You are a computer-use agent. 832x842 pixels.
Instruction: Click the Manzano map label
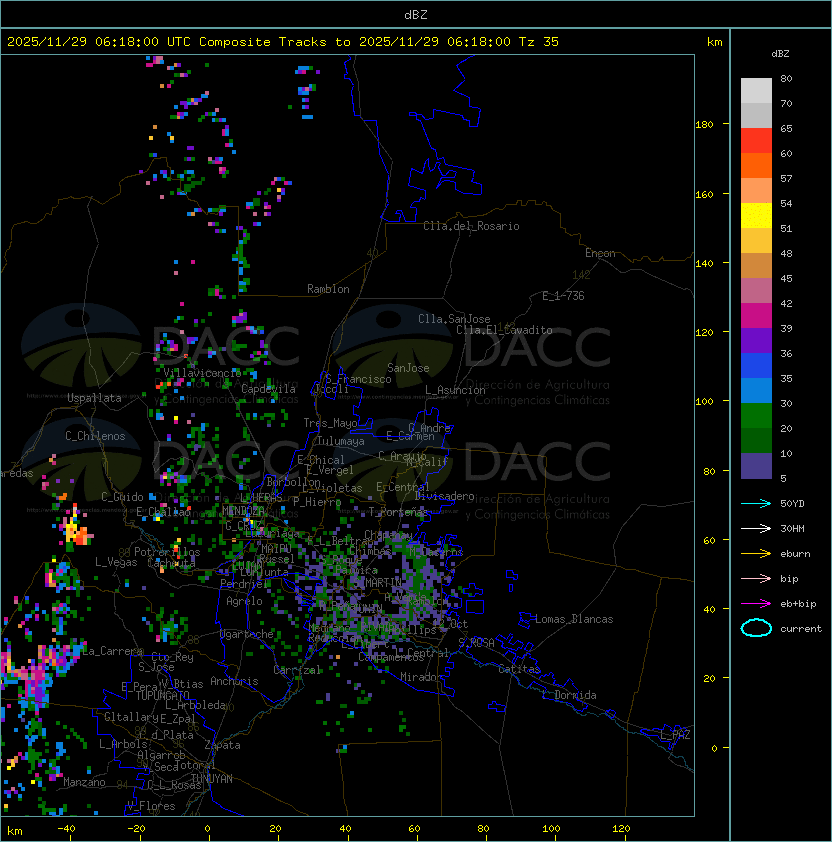pos(84,782)
